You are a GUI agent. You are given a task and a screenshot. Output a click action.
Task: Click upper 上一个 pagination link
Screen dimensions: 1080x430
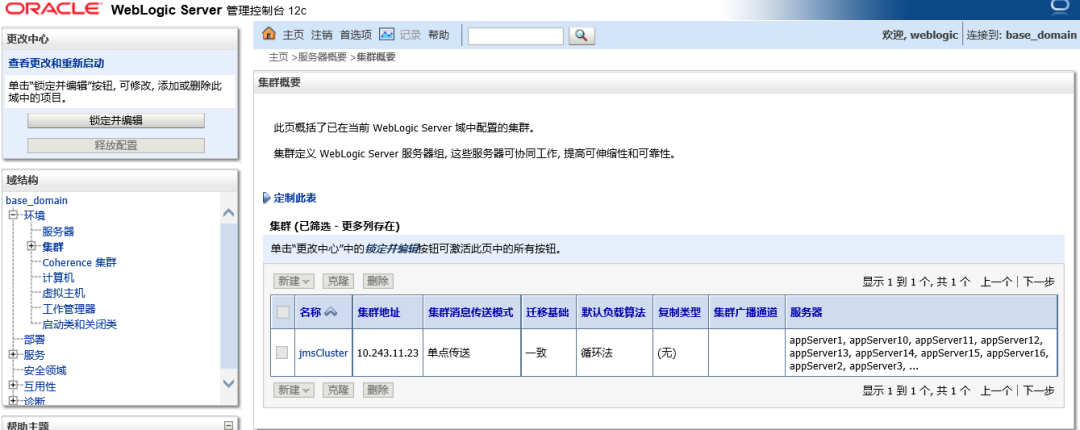pyautogui.click(x=996, y=282)
